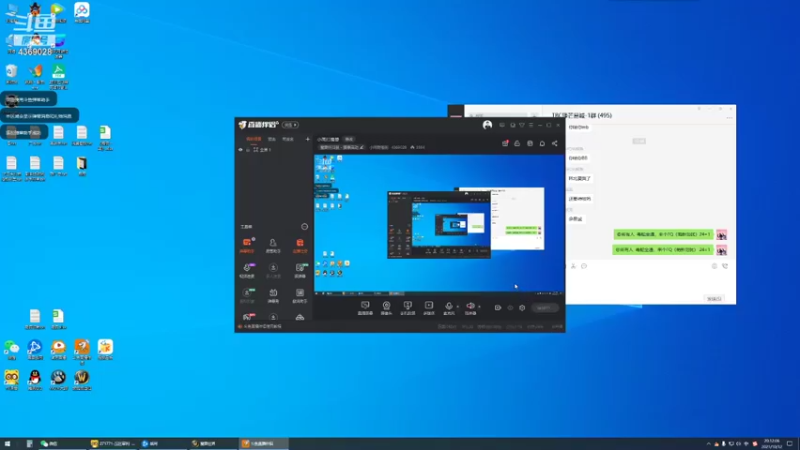
Task: Open the last tool in toolbox third row
Action: 300,295
